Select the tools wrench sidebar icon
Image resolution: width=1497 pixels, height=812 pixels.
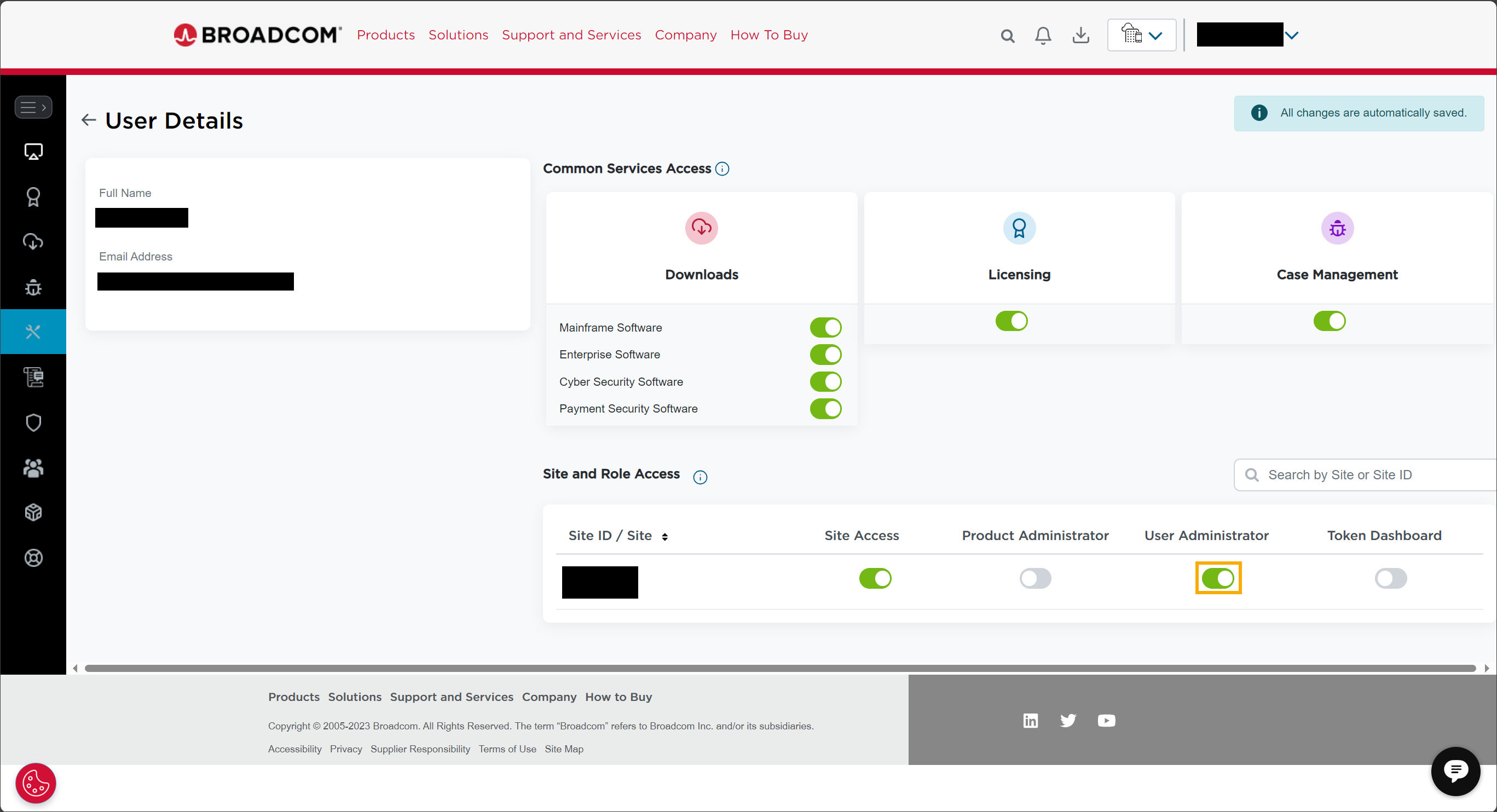pyautogui.click(x=33, y=332)
